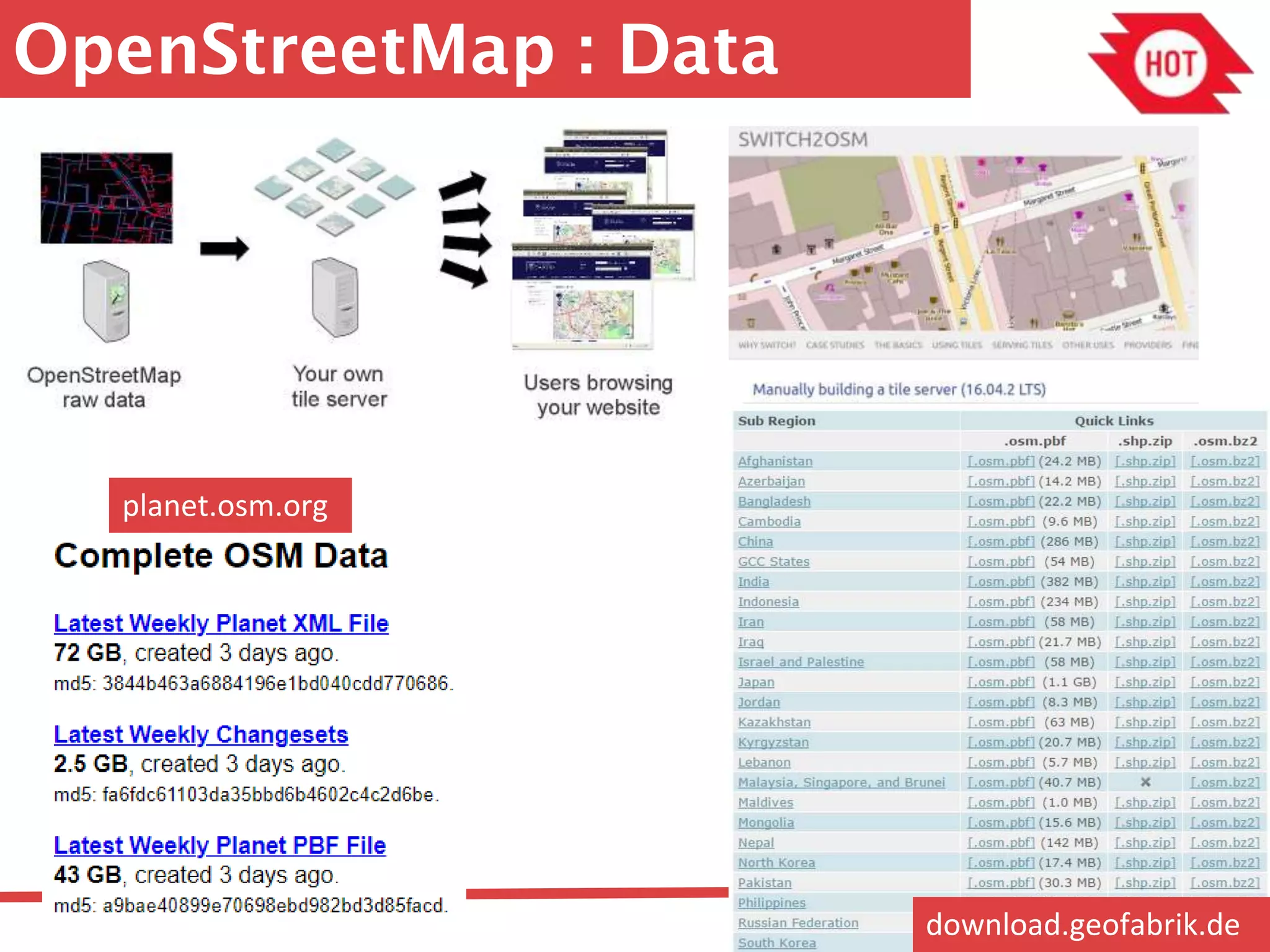Open Latest Weekly Planet PBF File link

220,845
